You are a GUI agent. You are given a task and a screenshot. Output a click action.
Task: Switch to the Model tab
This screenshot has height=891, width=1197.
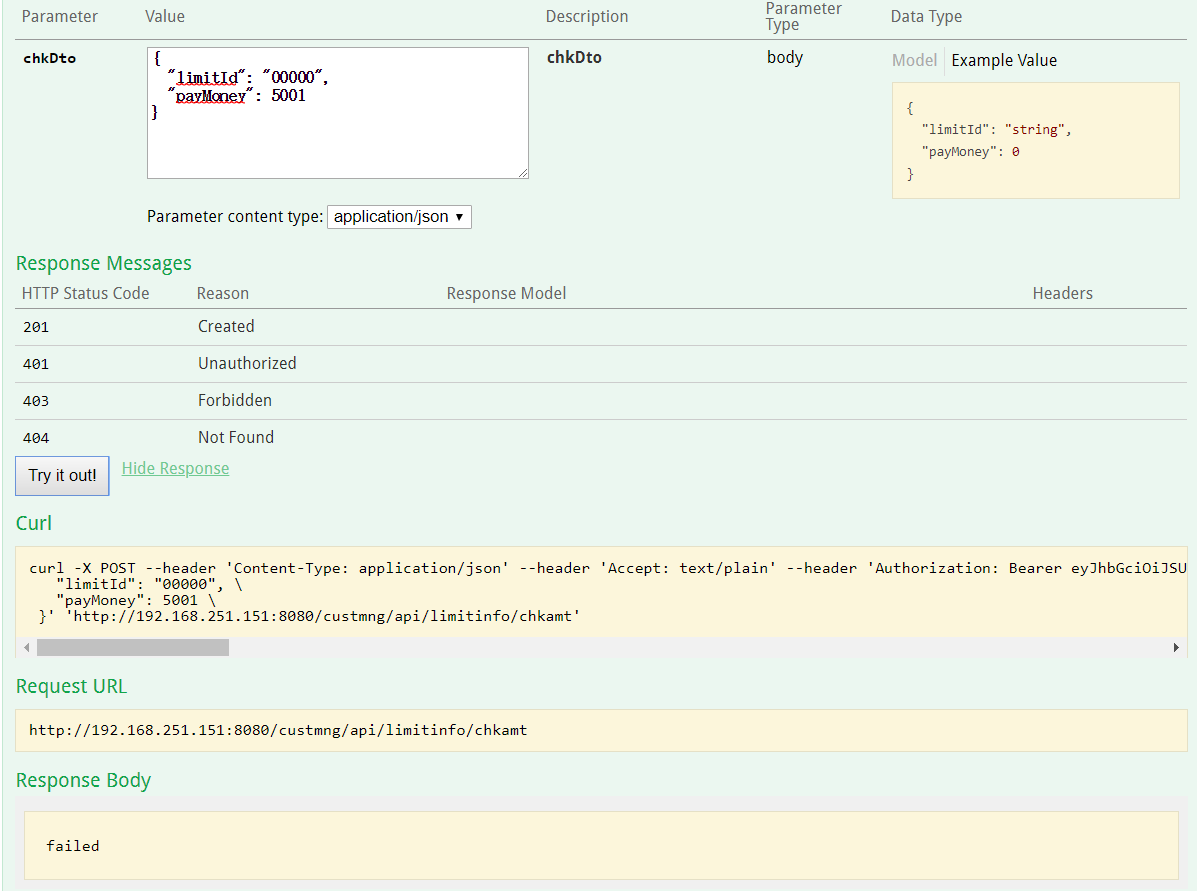click(x=914, y=60)
